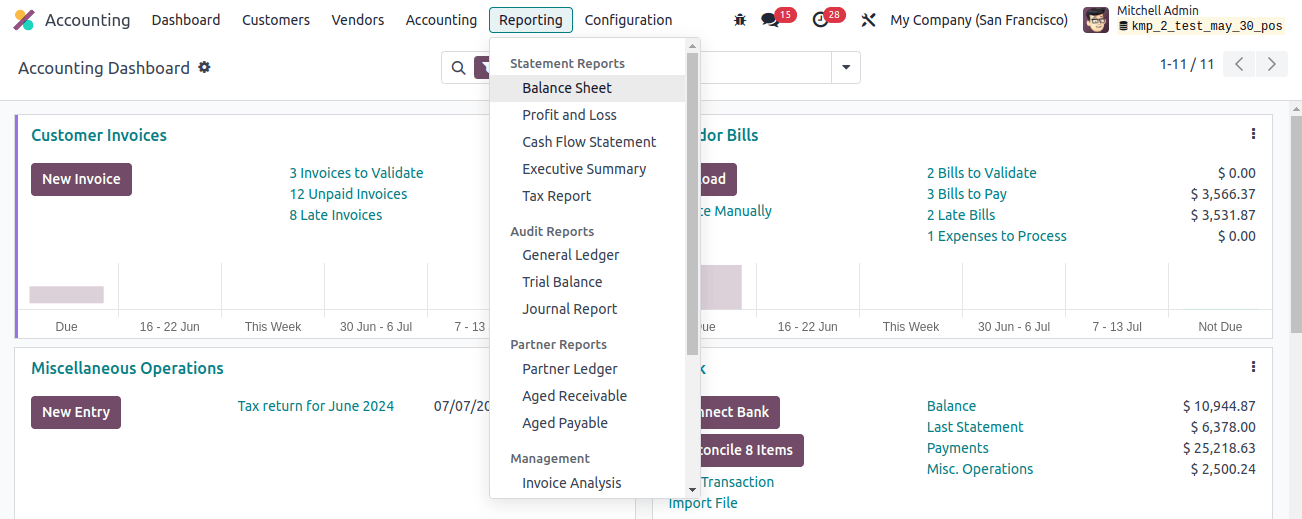The image size is (1302, 519).
Task: Open Trial Balance report
Action: pyautogui.click(x=588, y=282)
